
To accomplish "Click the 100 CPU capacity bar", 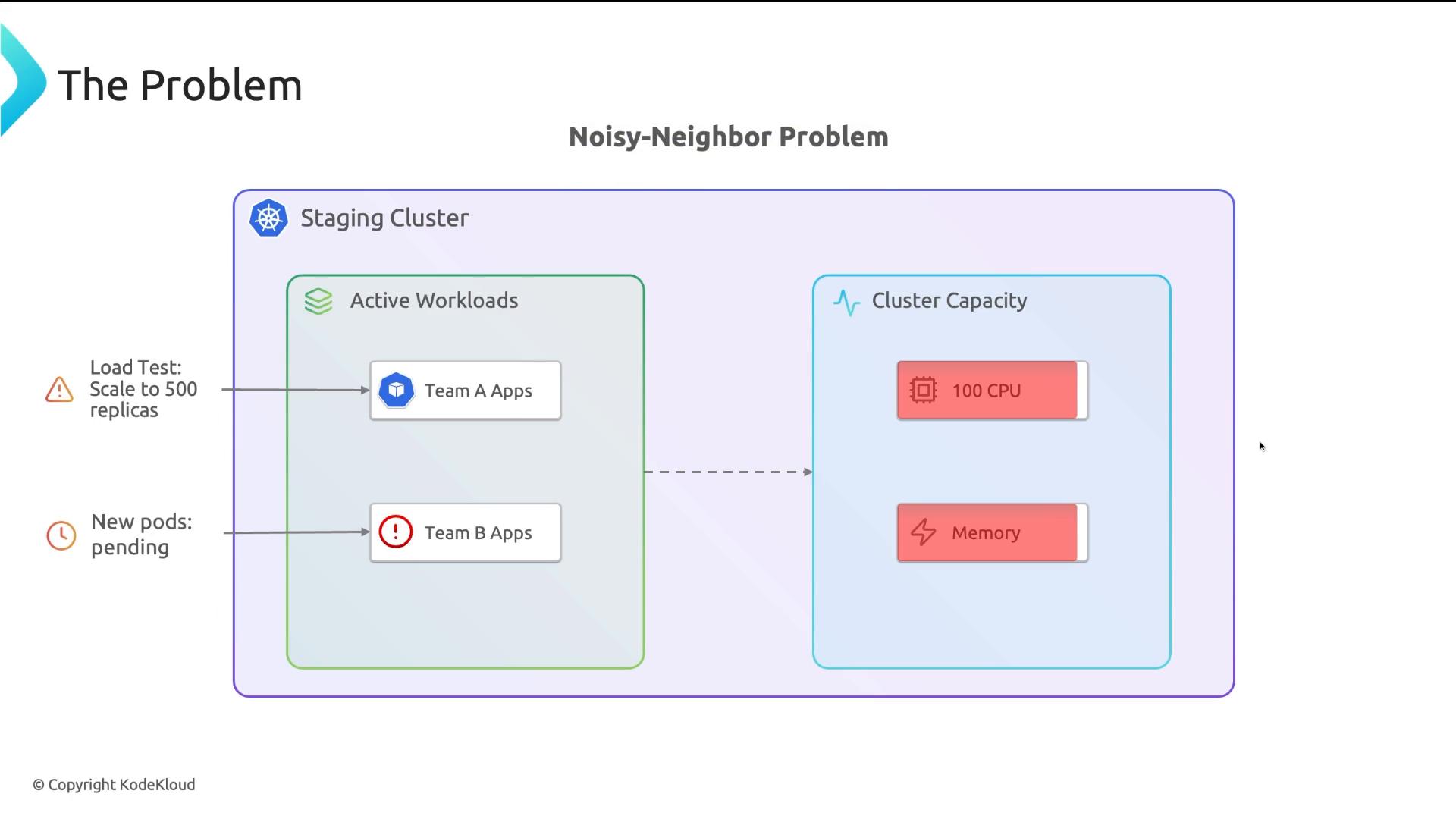I will pos(993,391).
